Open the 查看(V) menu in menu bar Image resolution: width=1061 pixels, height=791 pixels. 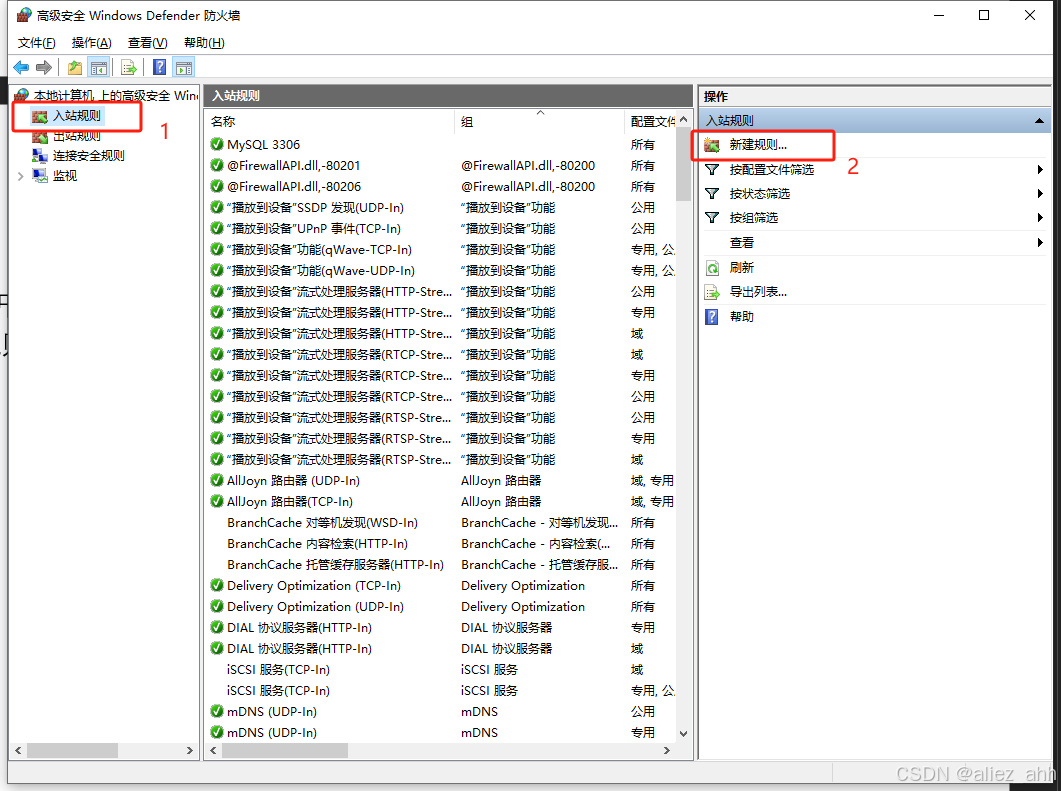tap(148, 43)
